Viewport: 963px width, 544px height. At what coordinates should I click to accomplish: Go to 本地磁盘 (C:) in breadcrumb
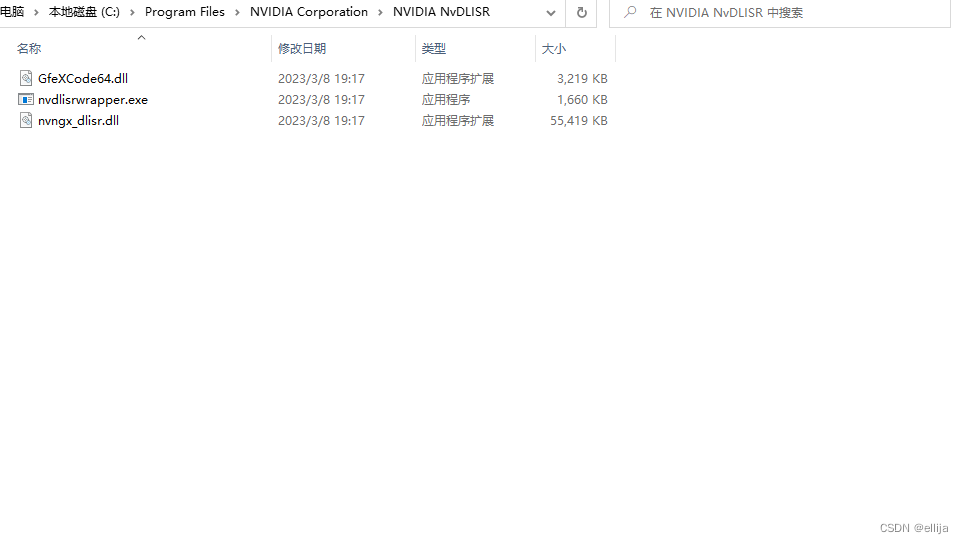(84, 12)
